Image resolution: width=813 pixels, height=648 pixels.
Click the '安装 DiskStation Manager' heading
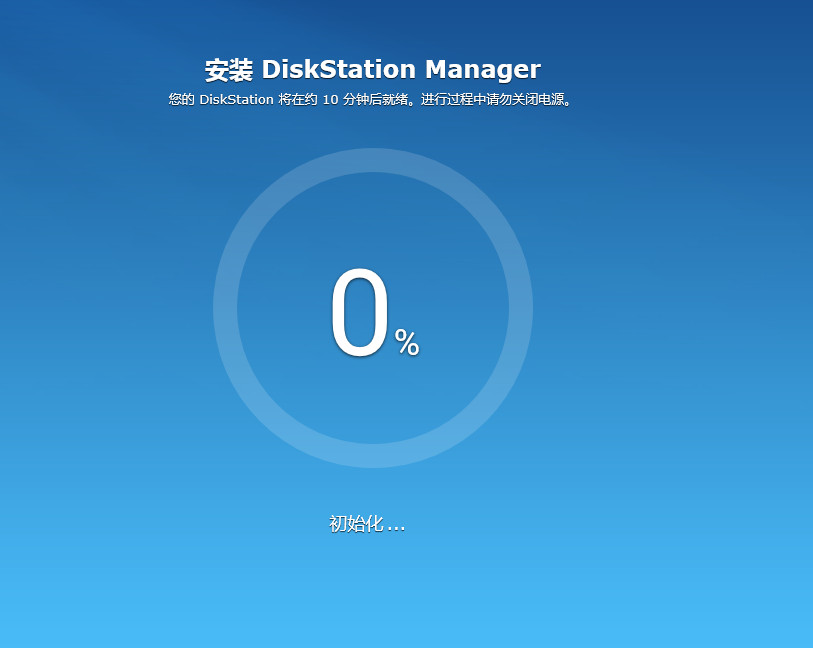pos(372,69)
